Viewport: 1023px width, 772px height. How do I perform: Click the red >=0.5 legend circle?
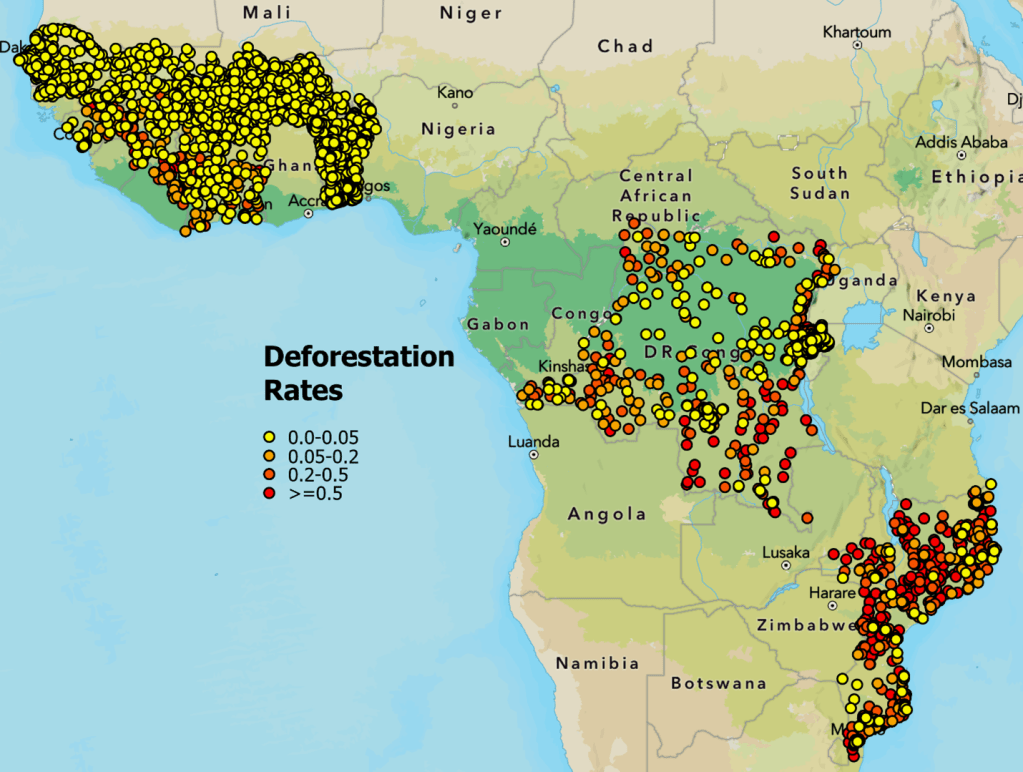[x=268, y=492]
